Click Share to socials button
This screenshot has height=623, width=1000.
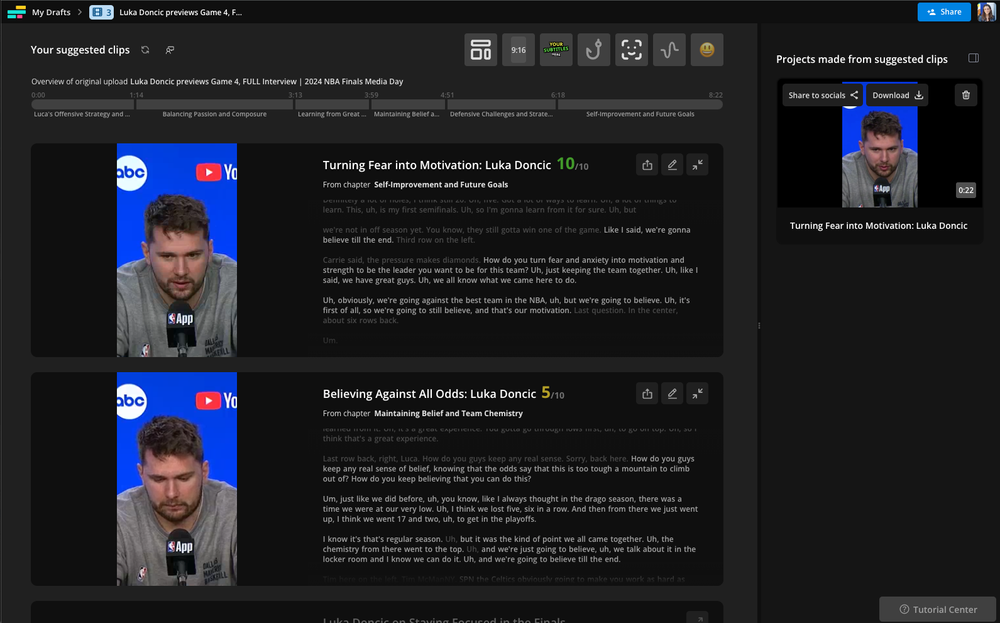coord(822,95)
